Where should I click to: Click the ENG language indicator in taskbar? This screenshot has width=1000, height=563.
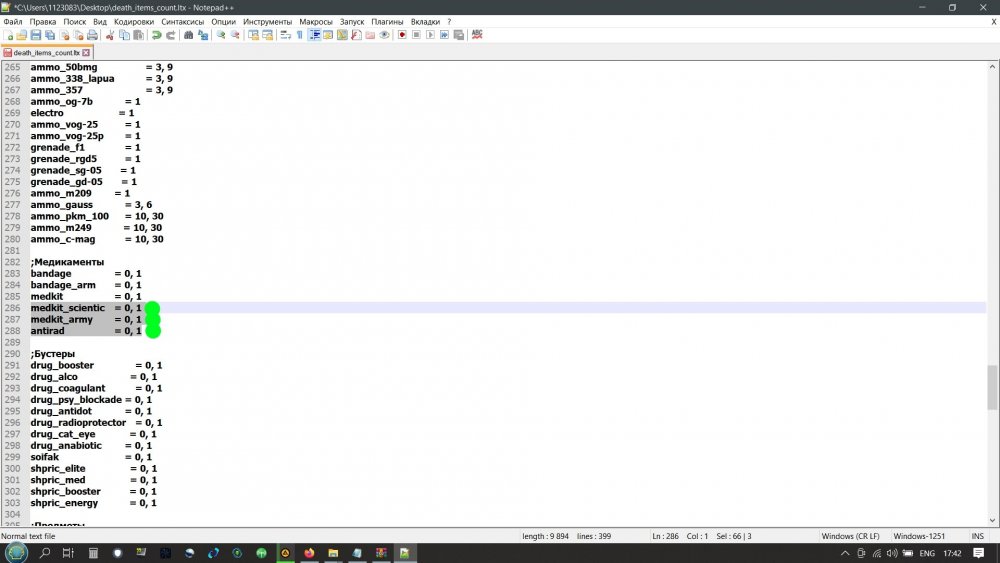point(927,553)
